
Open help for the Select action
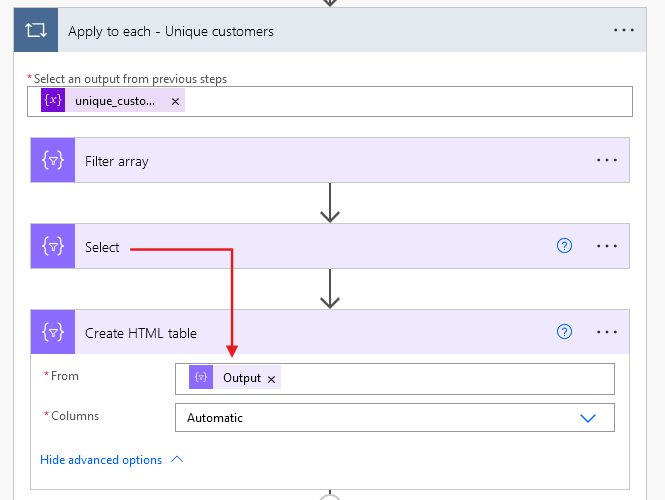[x=565, y=247]
